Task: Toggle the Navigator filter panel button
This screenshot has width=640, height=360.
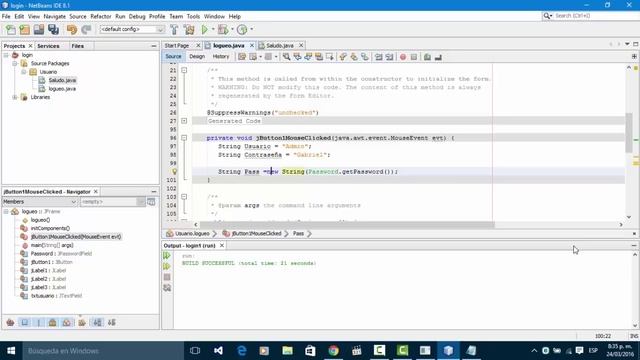Action: coord(151,202)
